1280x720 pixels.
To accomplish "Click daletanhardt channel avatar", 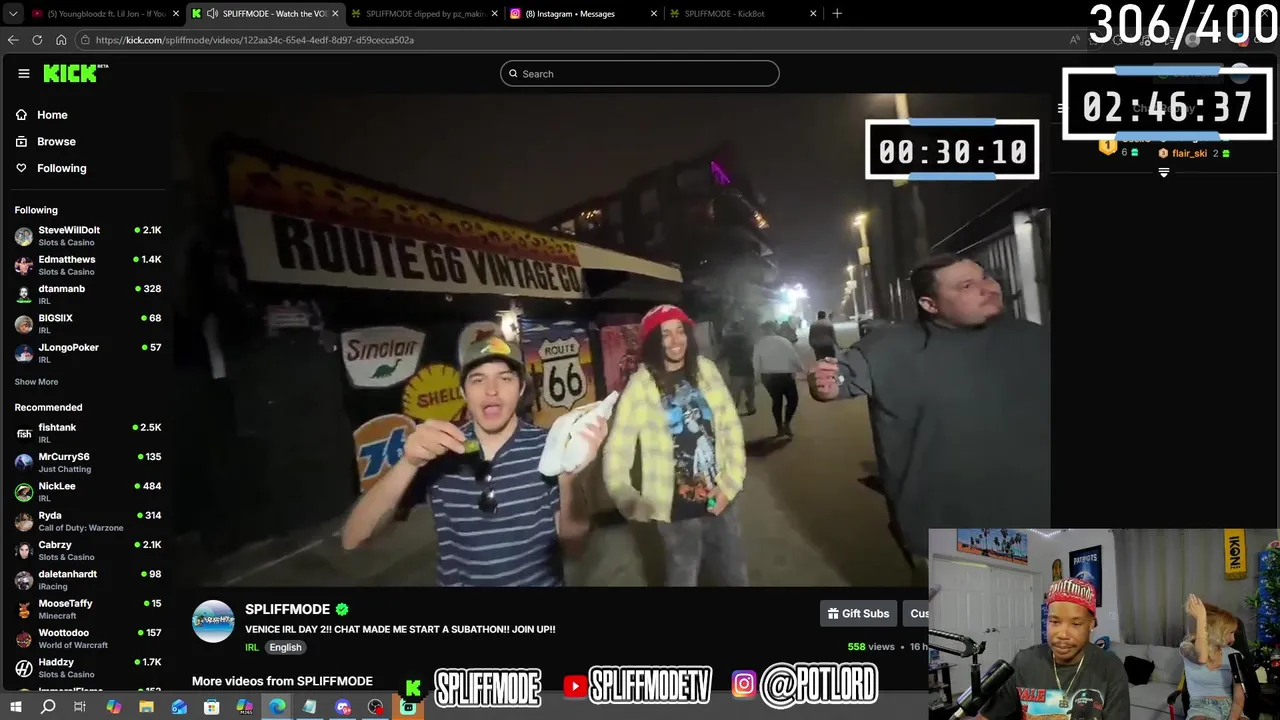I will tap(23, 580).
